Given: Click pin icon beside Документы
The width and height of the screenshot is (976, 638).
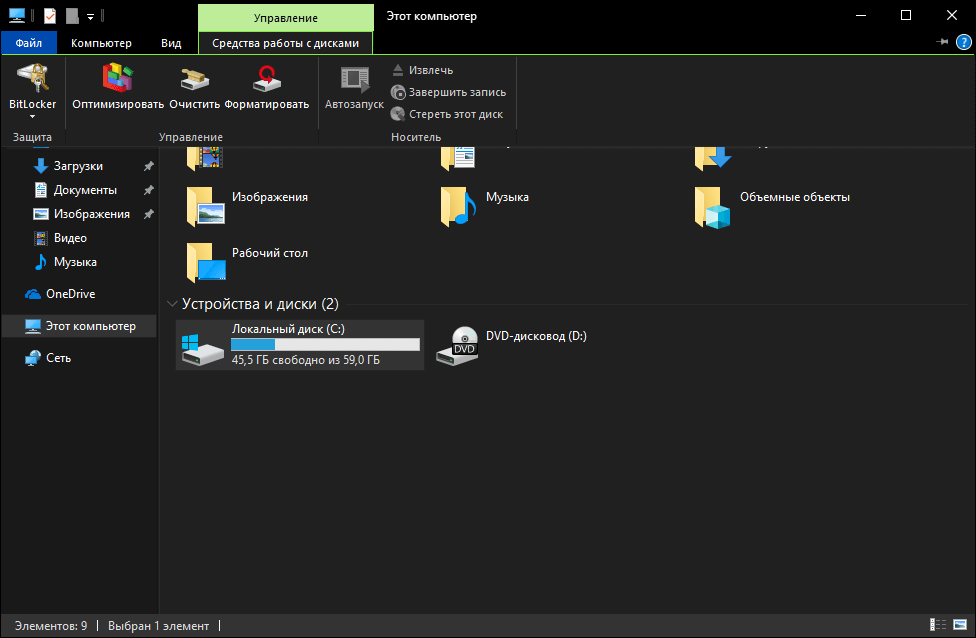Looking at the screenshot, I should pyautogui.click(x=148, y=190).
